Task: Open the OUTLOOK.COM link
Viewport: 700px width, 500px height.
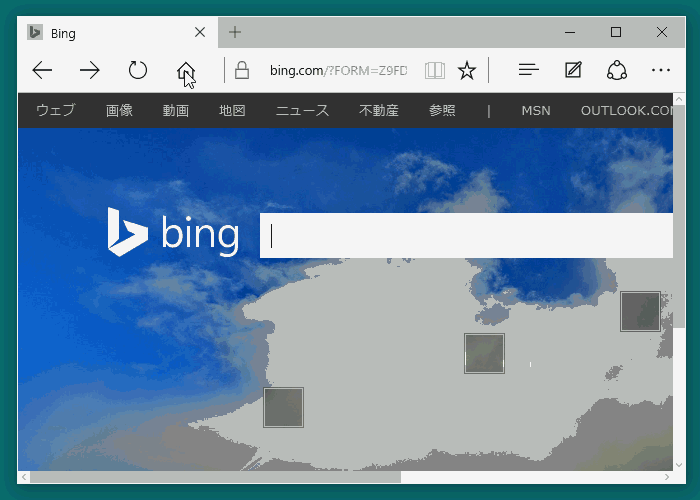Action: coord(627,111)
